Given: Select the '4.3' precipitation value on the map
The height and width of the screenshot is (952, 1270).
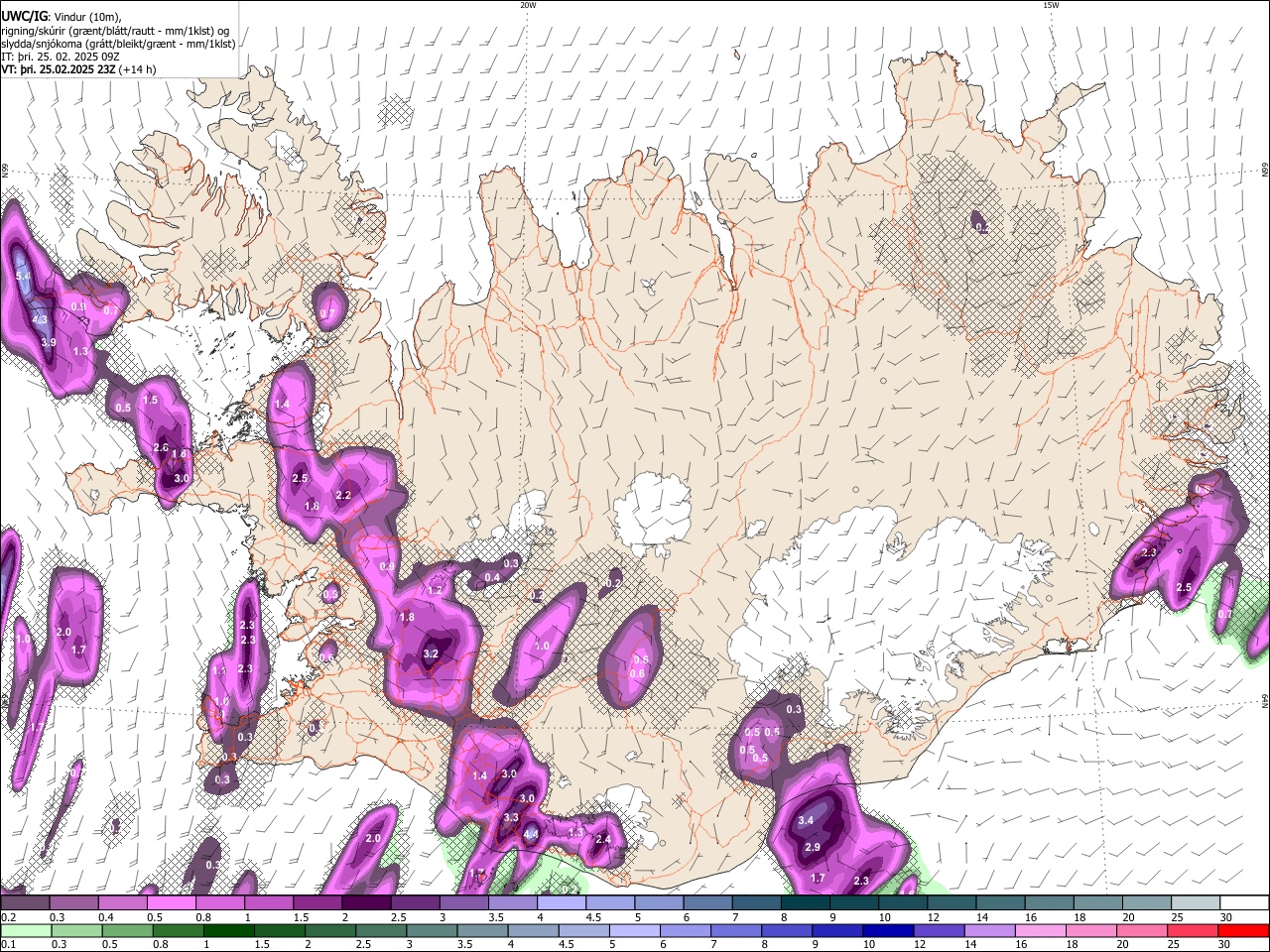Looking at the screenshot, I should [40, 320].
